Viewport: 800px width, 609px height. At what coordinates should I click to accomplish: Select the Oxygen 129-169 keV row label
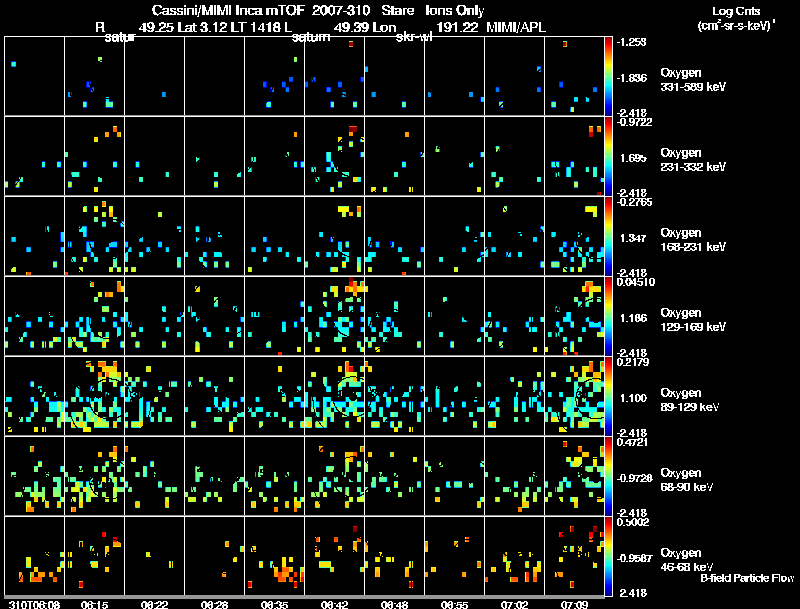(x=692, y=320)
